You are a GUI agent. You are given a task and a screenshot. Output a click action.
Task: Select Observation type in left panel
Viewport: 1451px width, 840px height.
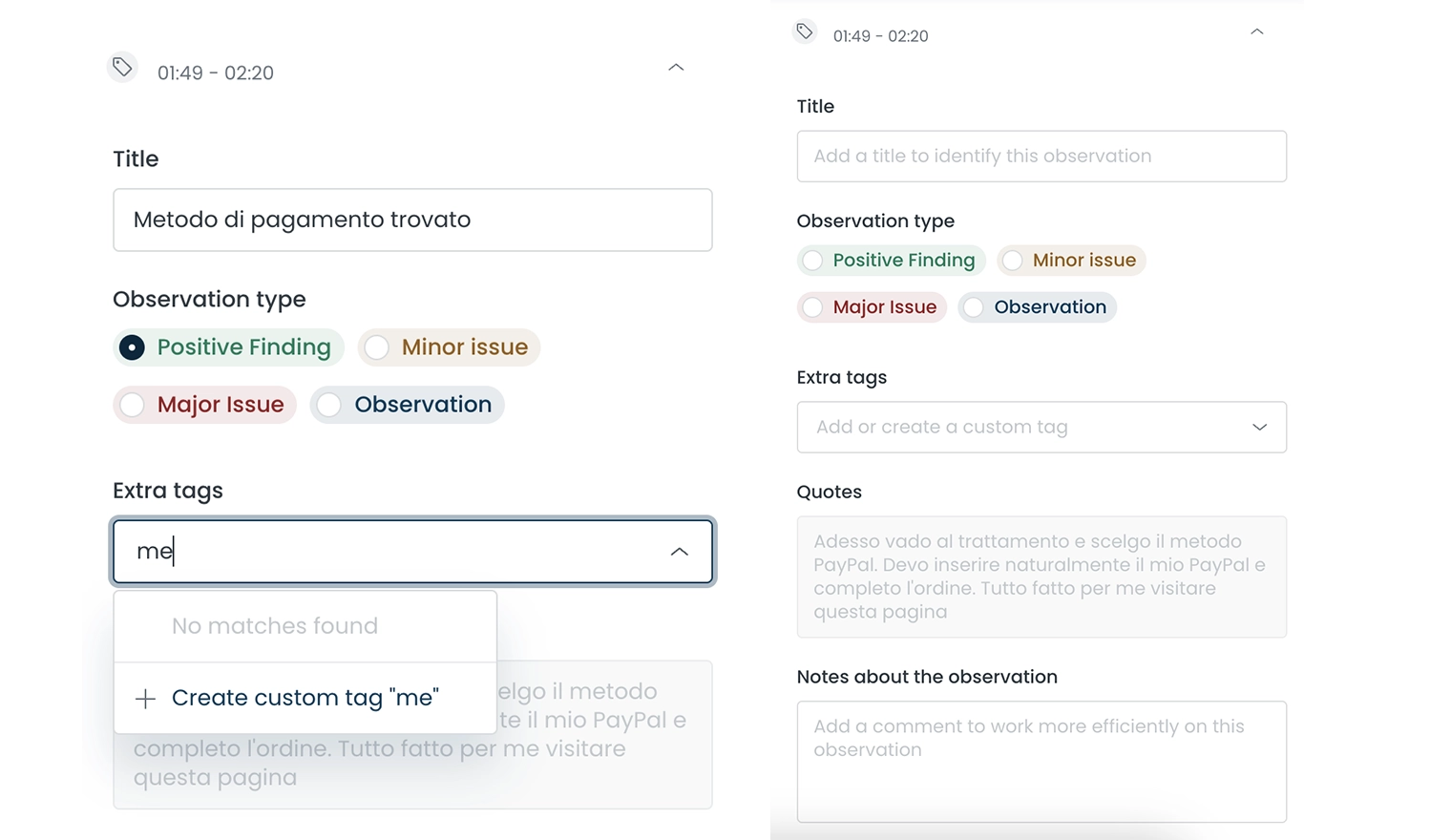pos(329,405)
